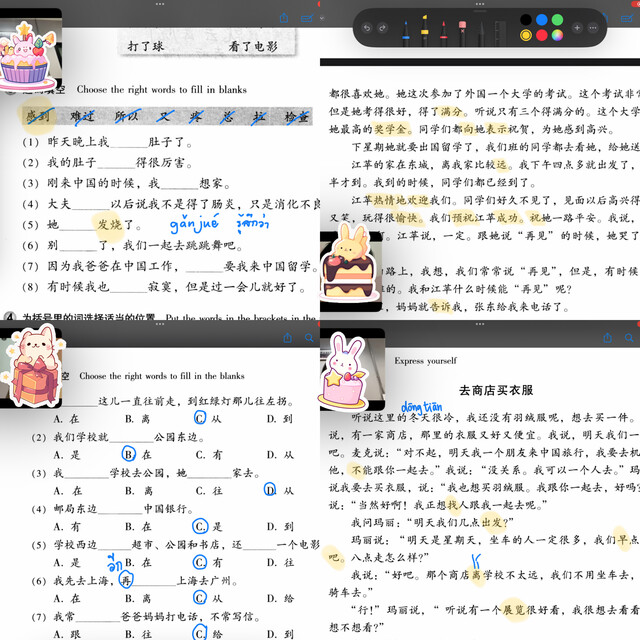Tap word bank item 所以
Image resolution: width=640 pixels, height=640 pixels.
pyautogui.click(x=127, y=117)
